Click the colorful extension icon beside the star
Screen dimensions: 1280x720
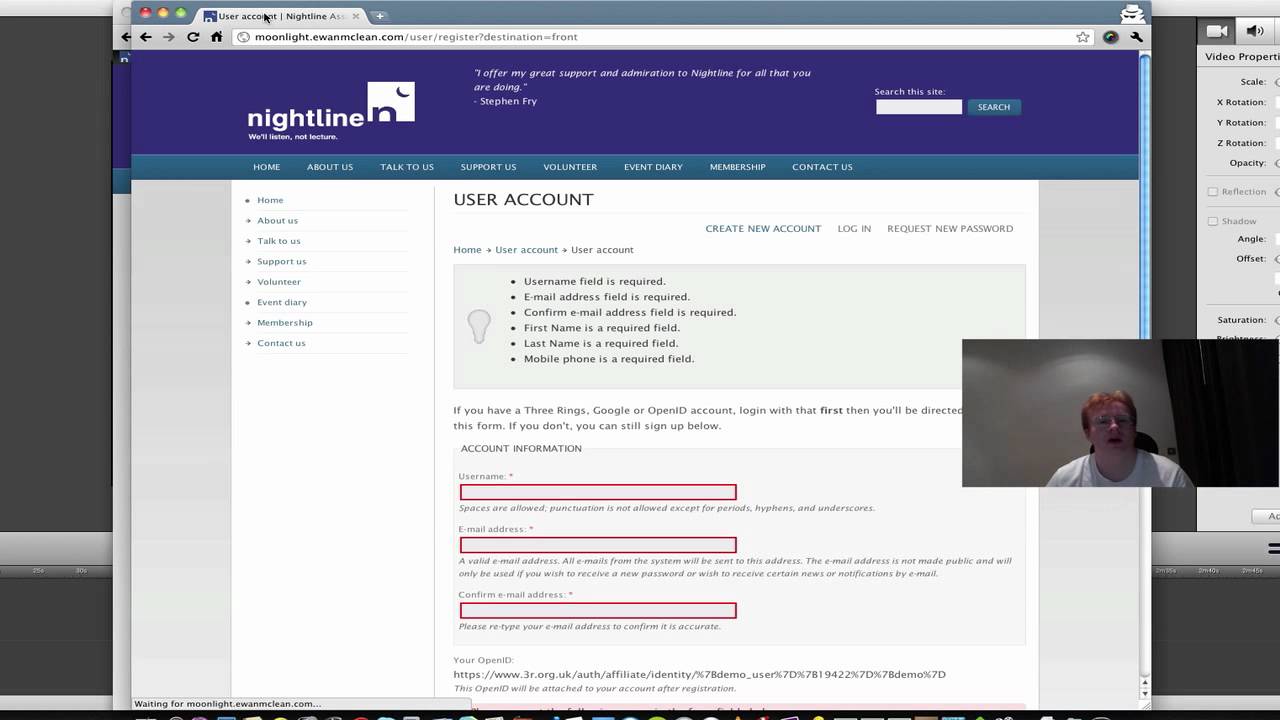[x=1110, y=37]
